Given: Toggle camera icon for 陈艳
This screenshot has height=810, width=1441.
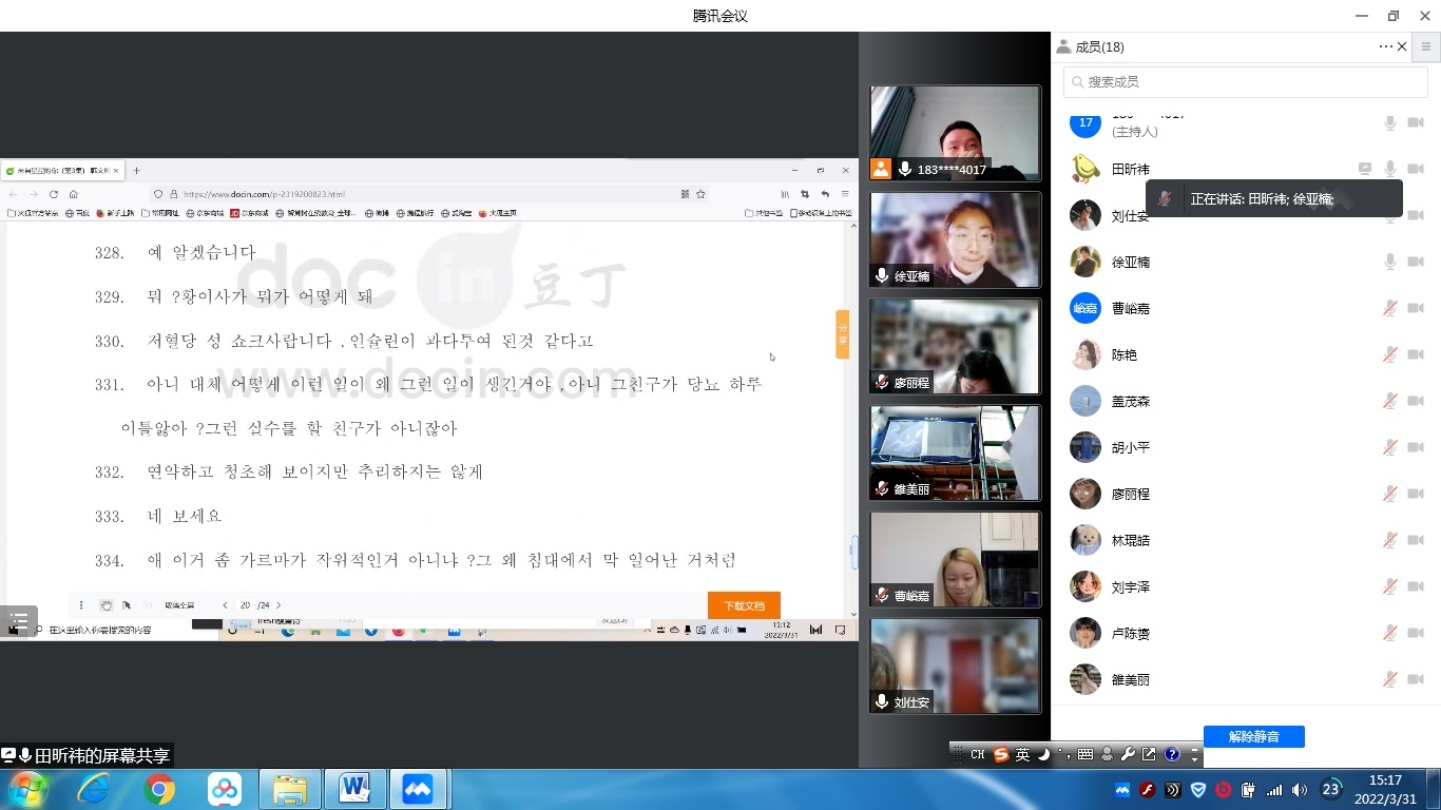Looking at the screenshot, I should [x=1415, y=355].
